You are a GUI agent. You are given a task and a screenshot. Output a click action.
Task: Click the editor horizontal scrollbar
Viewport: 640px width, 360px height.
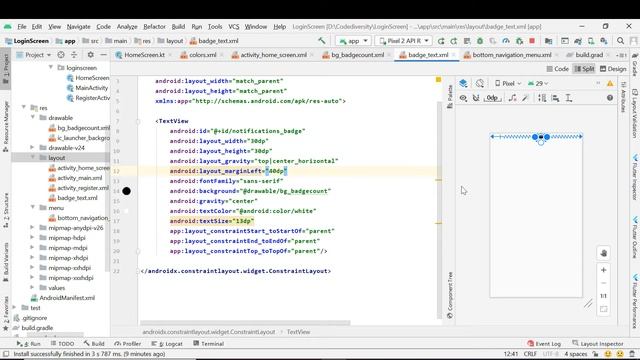pos(245,323)
